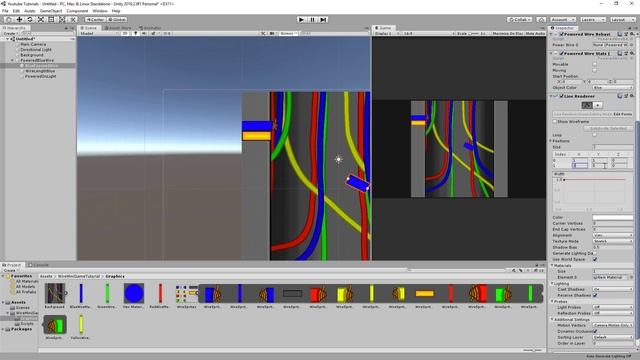
Task: Open the Collab dropdown
Action: pyautogui.click(x=520, y=20)
